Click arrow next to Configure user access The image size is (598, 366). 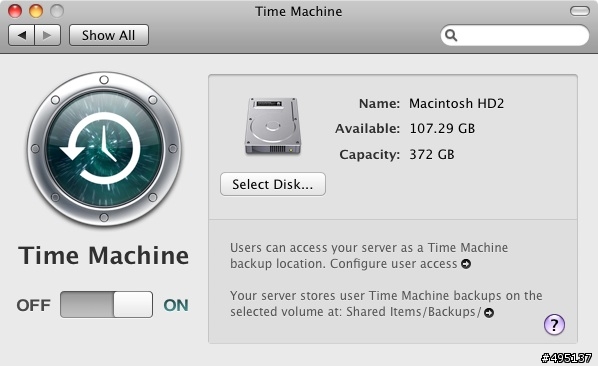[466, 264]
